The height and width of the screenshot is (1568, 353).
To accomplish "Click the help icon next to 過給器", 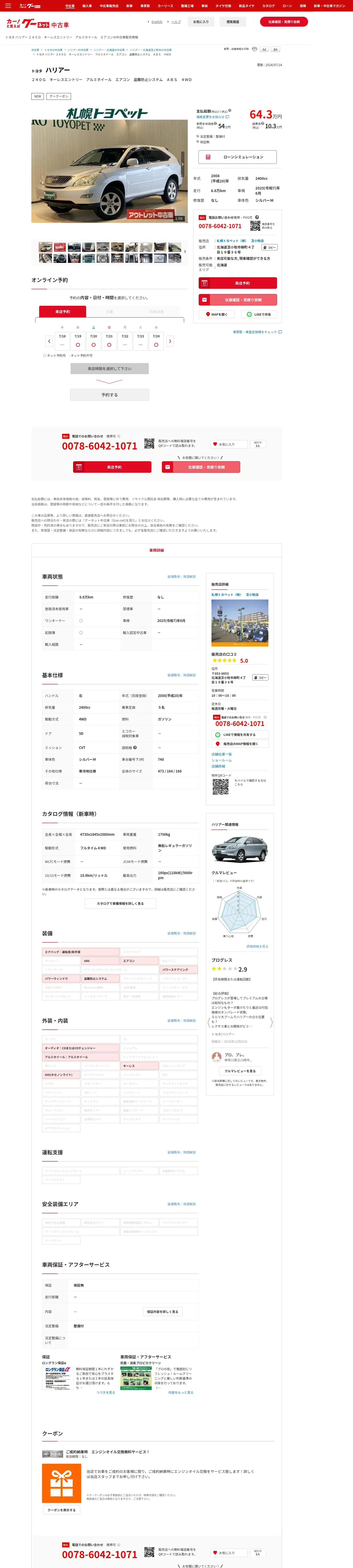I will [135, 747].
